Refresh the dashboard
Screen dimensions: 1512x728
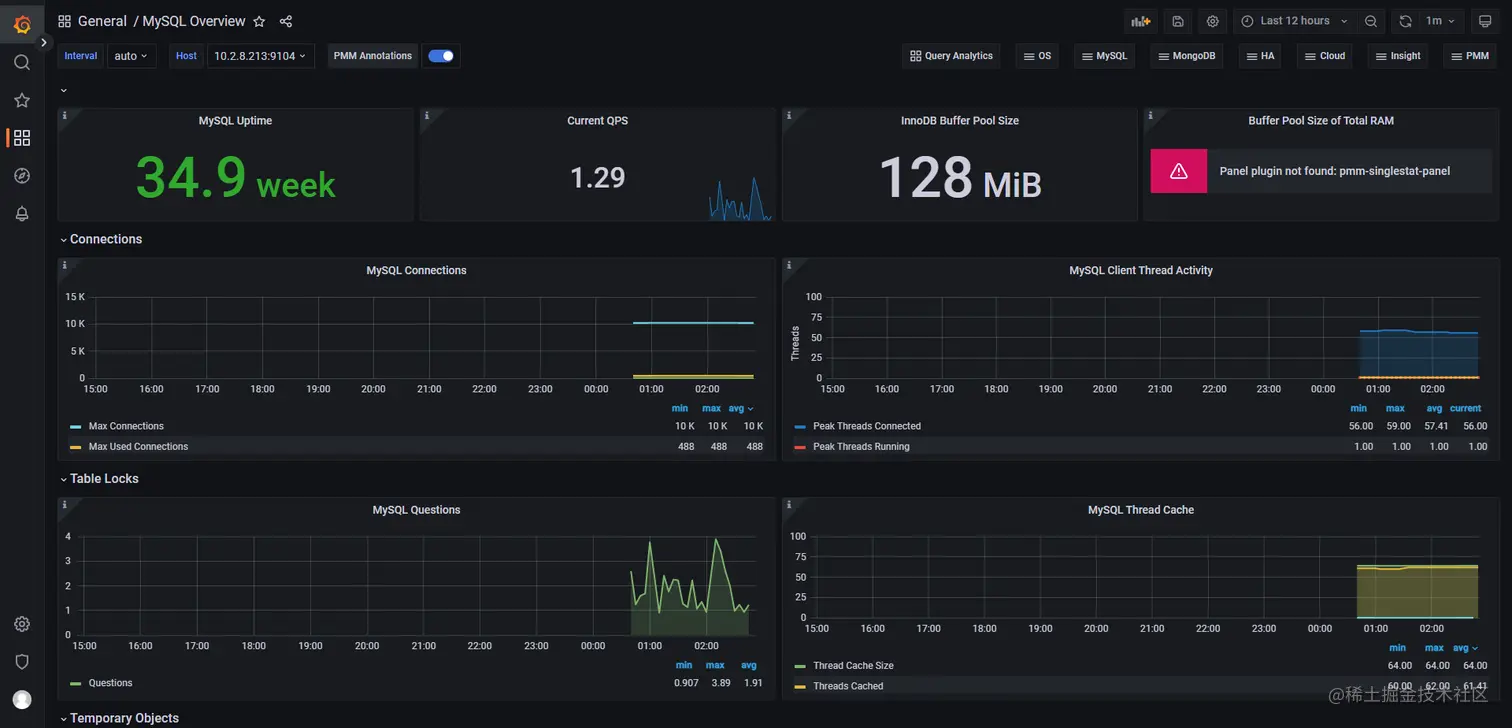pyautogui.click(x=1405, y=21)
